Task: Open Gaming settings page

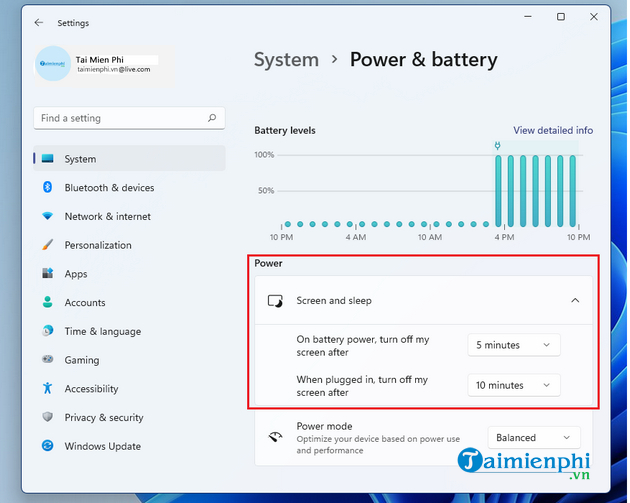Action: 129,360
